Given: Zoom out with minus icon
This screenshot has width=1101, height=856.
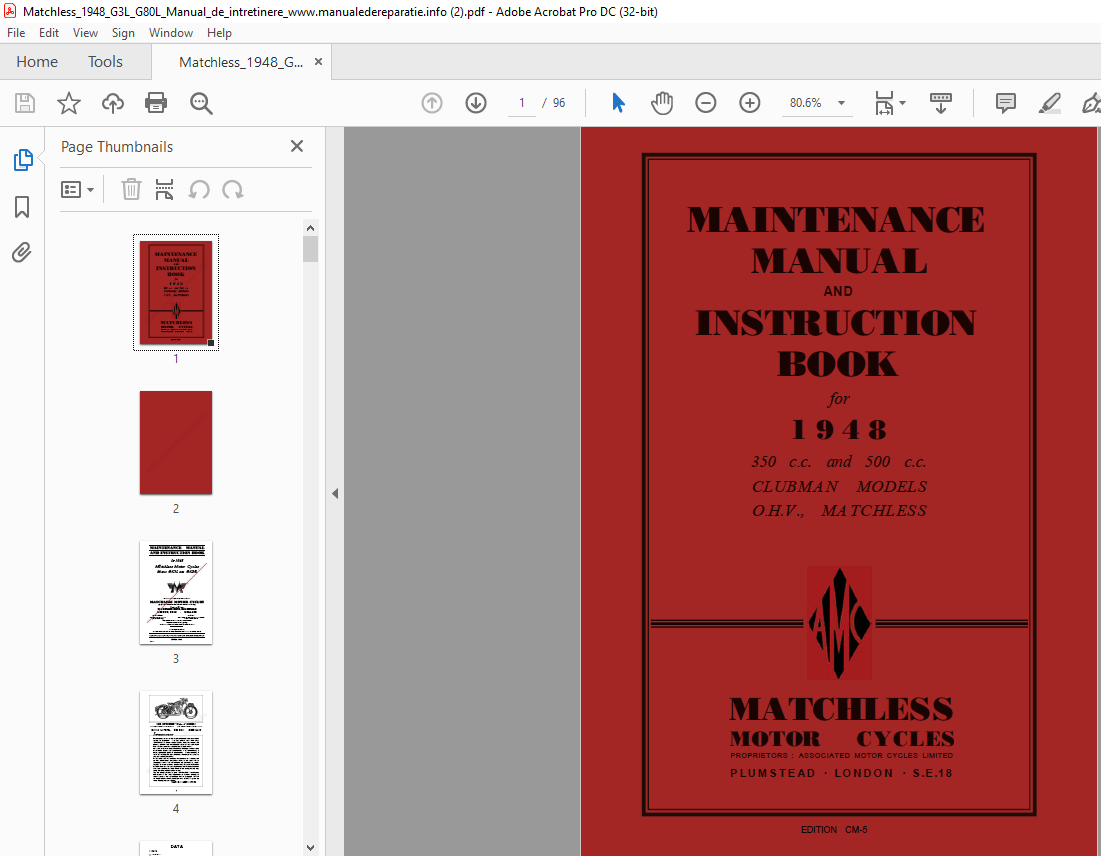Looking at the screenshot, I should [706, 103].
